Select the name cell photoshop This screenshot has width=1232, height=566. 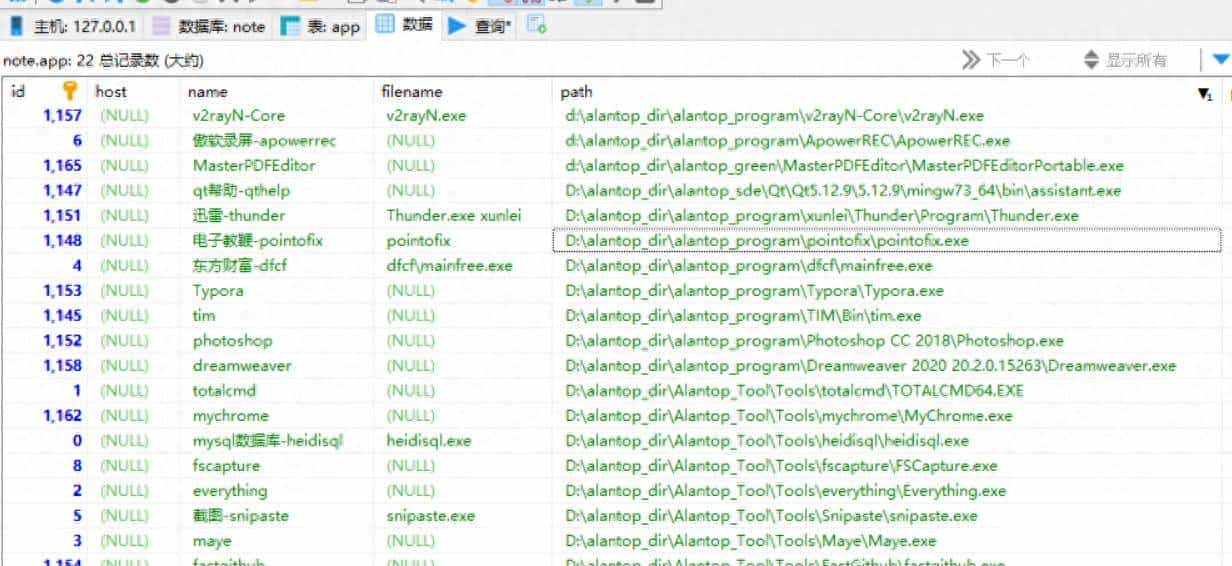pyautogui.click(x=232, y=341)
